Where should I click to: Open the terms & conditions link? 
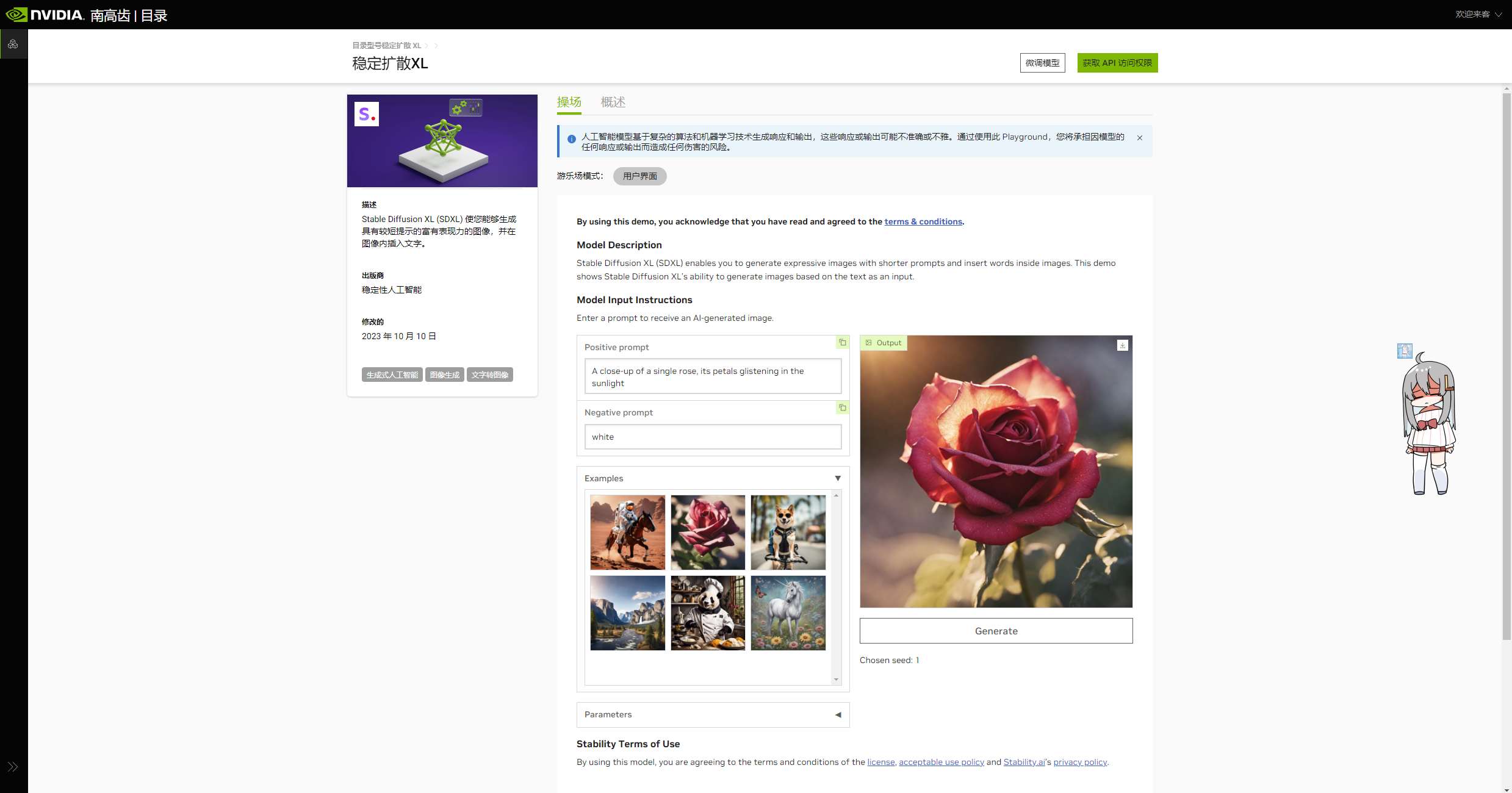(923, 221)
